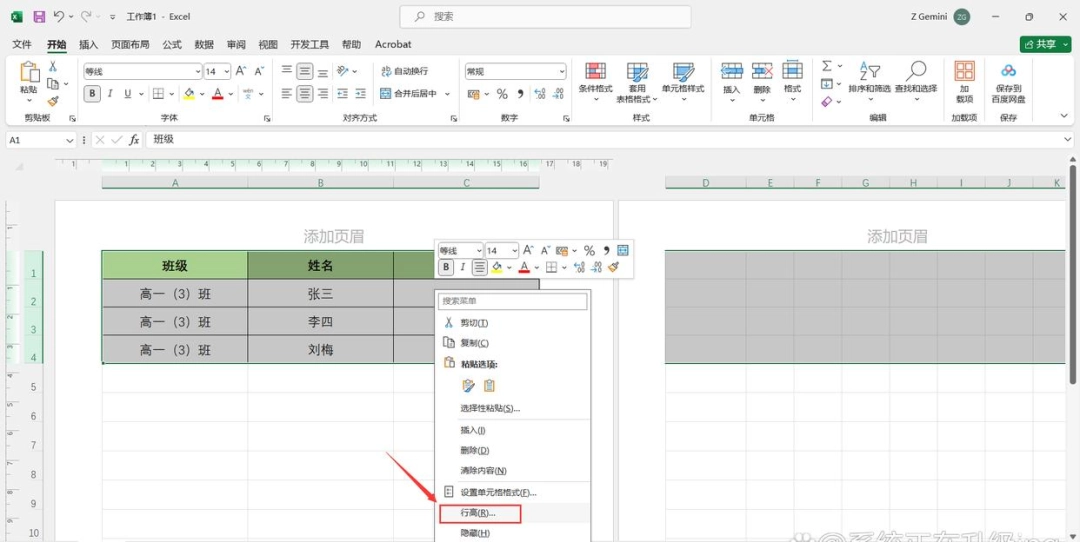
Task: Toggle Bold in the ribbon font group
Action: coord(92,94)
